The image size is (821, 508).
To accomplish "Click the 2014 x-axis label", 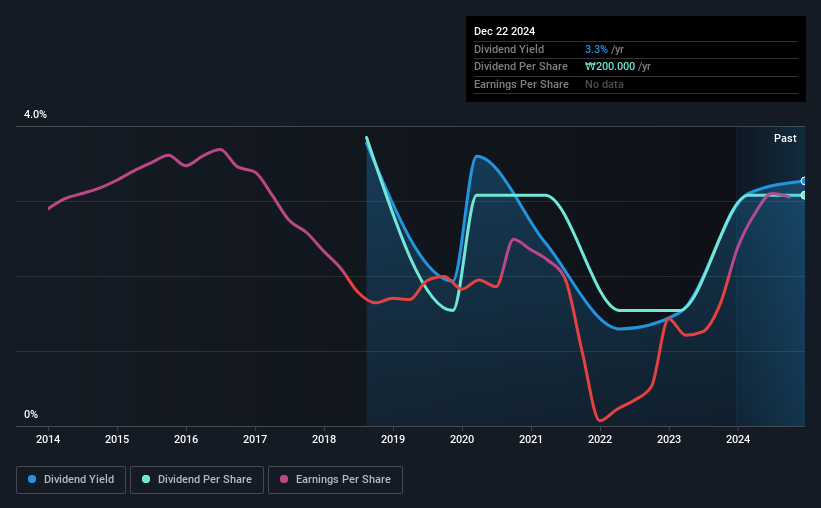I will [x=48, y=439].
